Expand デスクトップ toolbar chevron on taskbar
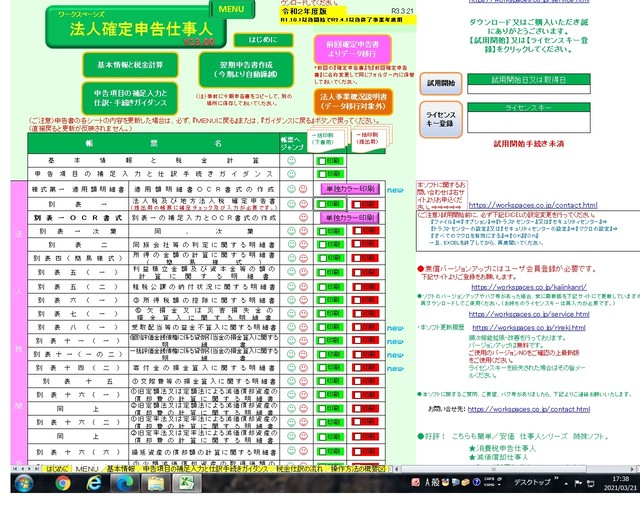 click(x=556, y=479)
